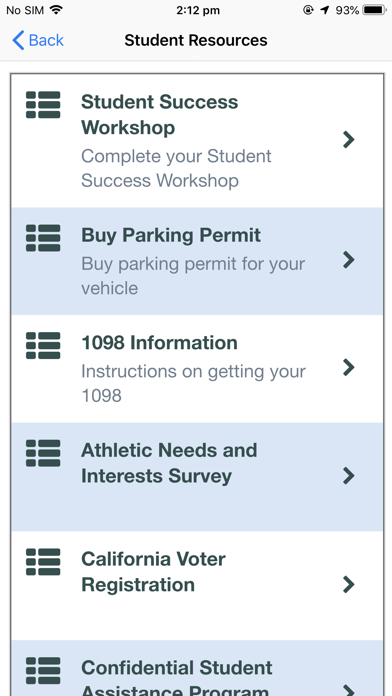Open chevron for Student Success Workshop
The height and width of the screenshot is (696, 392).
coord(349,140)
